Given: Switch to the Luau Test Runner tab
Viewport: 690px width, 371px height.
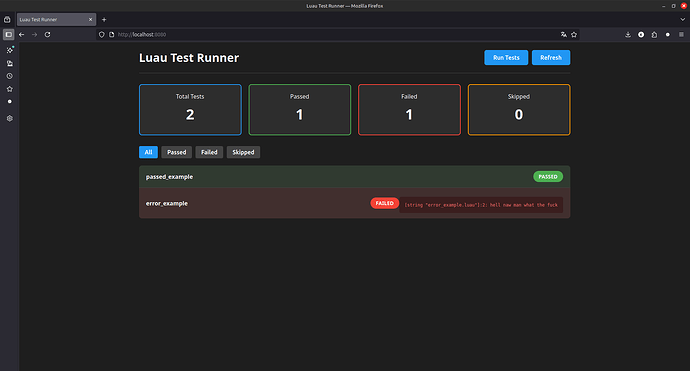Looking at the screenshot, I should [56, 19].
